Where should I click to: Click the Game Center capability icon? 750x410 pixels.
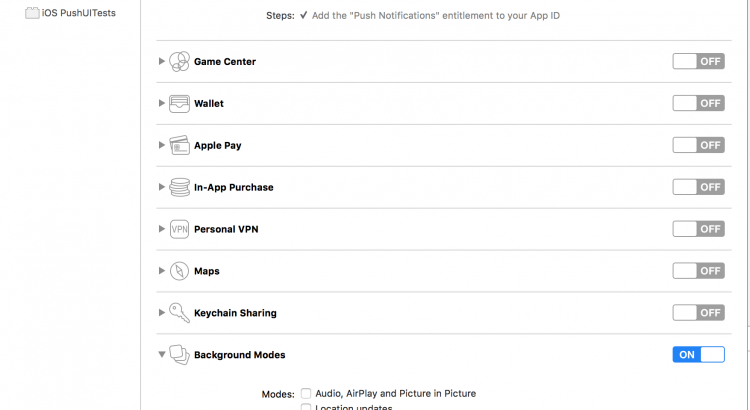[180, 61]
